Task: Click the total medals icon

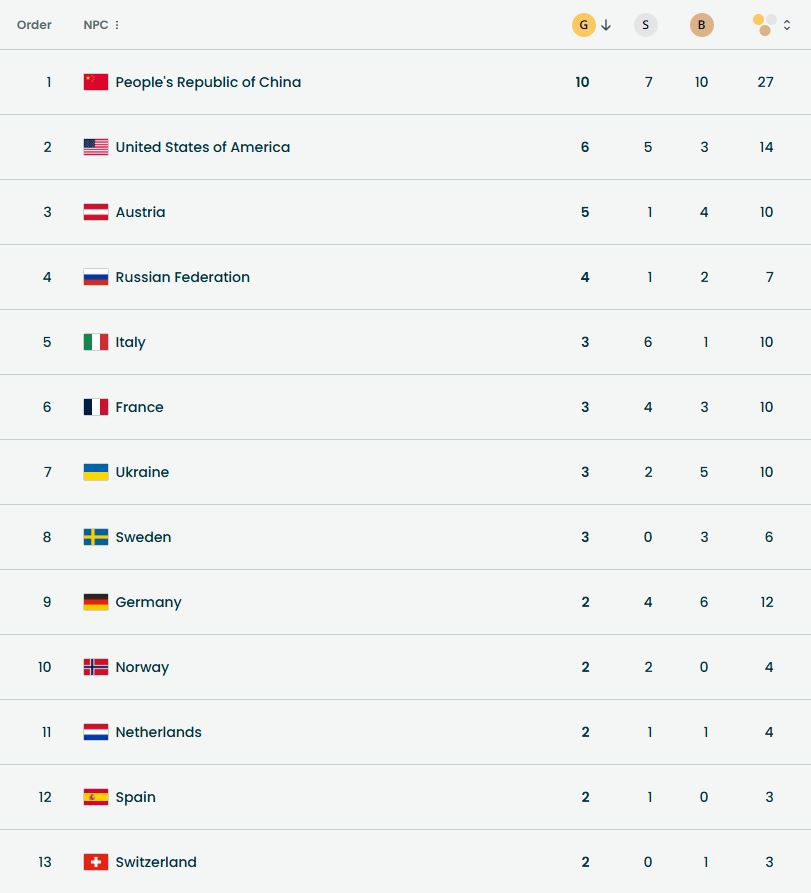Action: (764, 25)
